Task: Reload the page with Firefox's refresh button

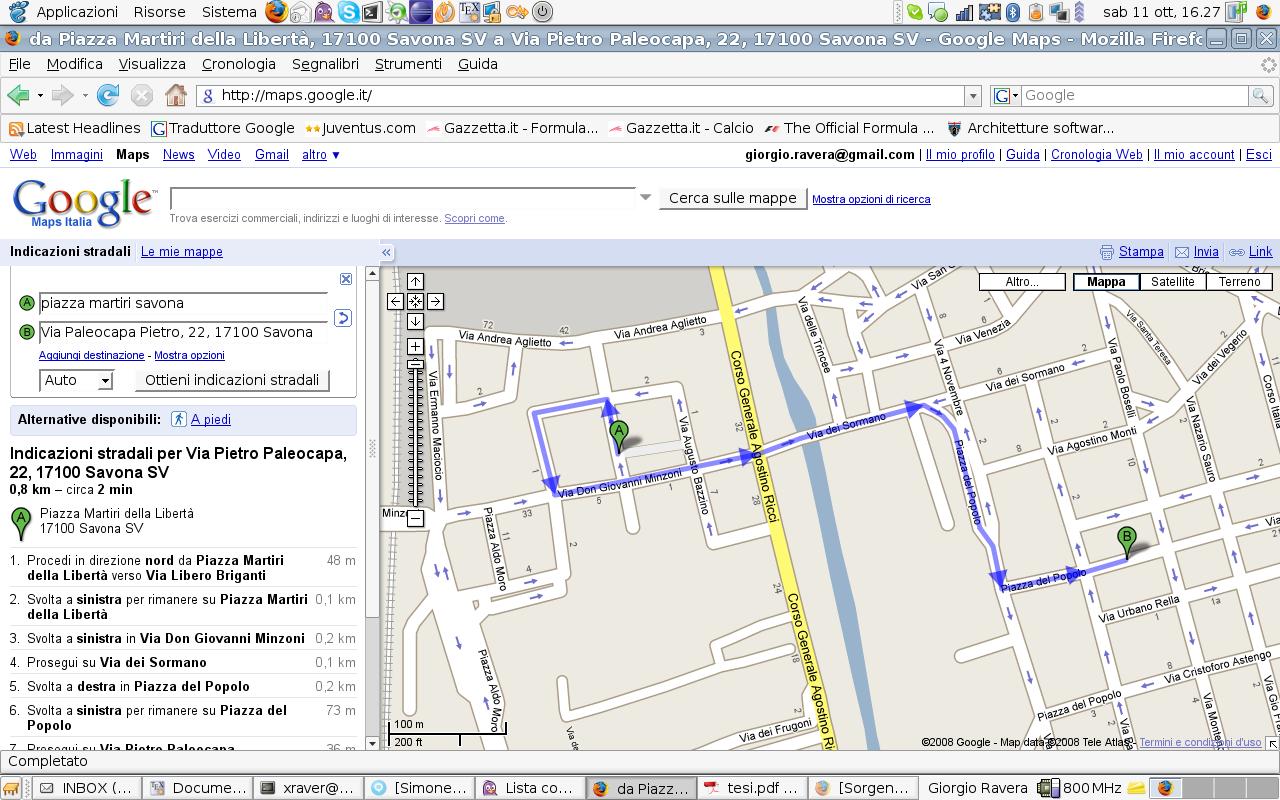Action: point(108,95)
